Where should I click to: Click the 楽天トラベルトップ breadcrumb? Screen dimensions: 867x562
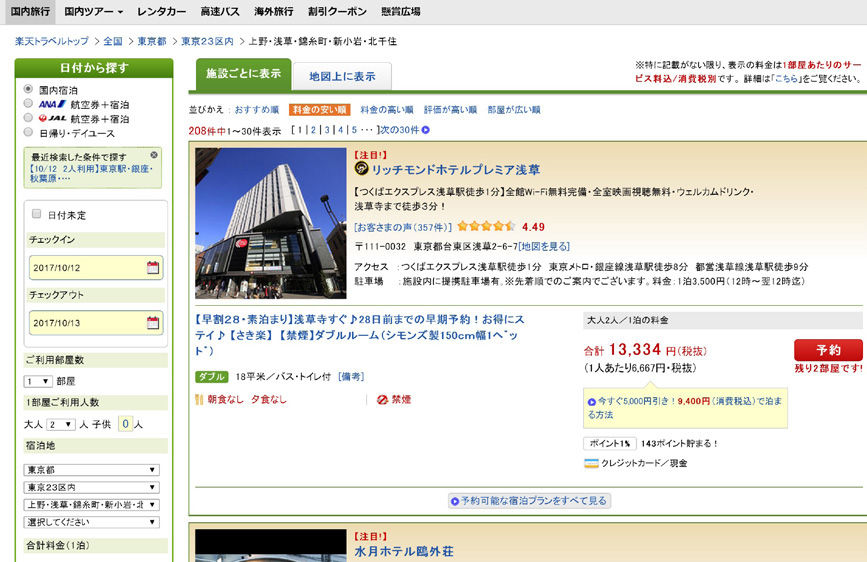click(x=52, y=41)
